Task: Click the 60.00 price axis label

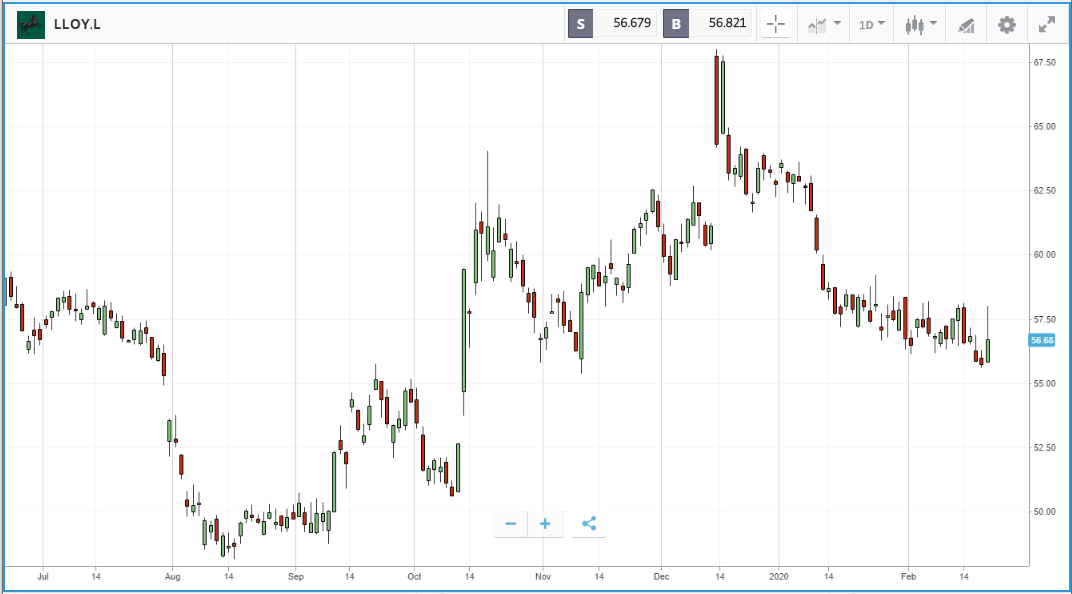Action: tap(1044, 255)
